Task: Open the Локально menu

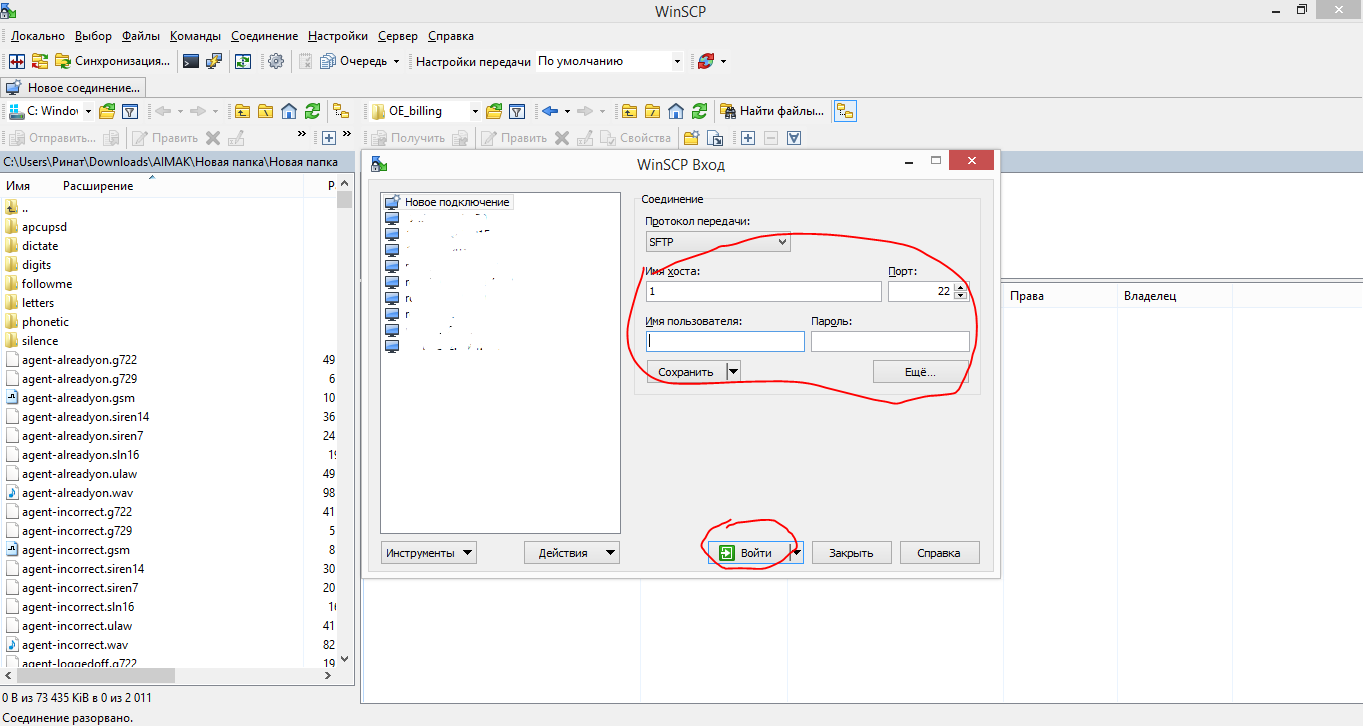Action: (x=38, y=36)
